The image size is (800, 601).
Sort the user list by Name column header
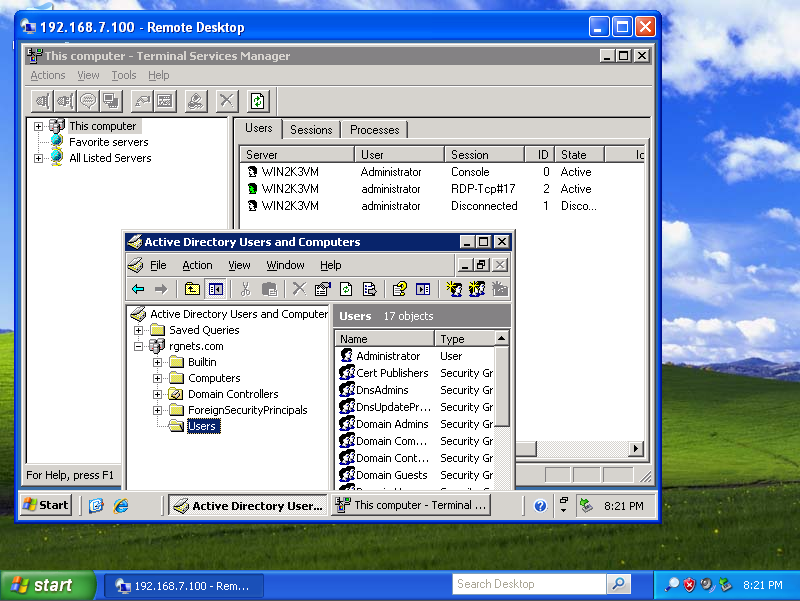(385, 339)
